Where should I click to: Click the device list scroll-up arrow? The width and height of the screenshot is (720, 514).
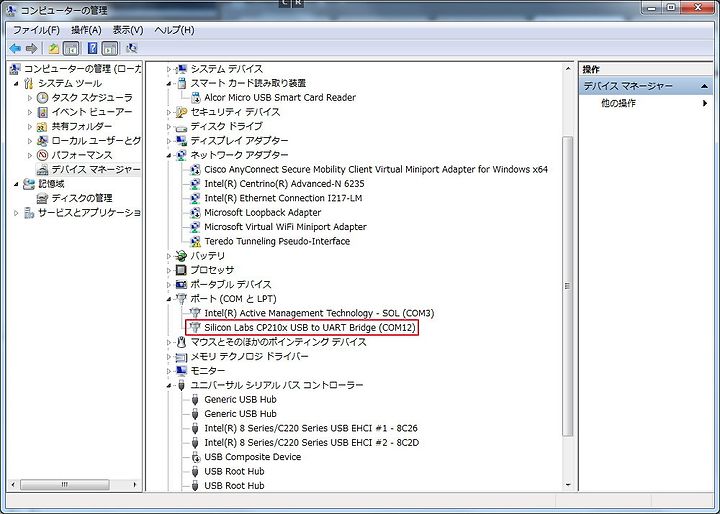pyautogui.click(x=568, y=69)
